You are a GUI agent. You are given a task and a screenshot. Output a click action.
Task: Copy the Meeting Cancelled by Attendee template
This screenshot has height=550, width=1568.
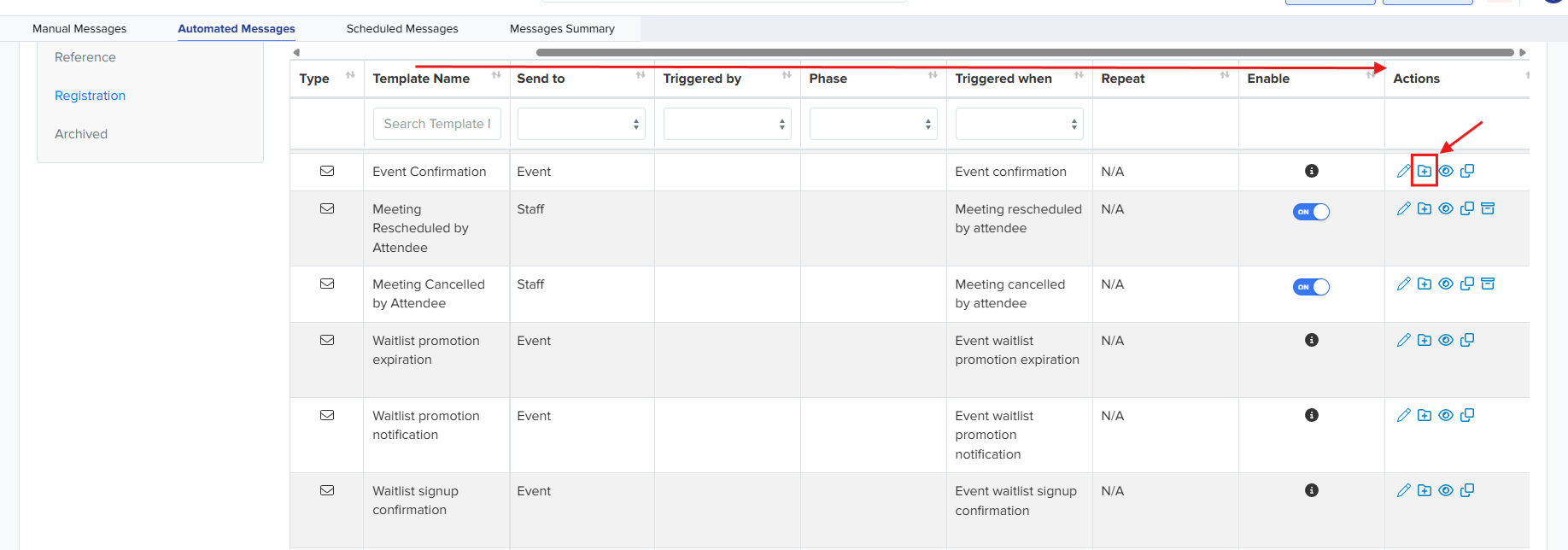pos(1467,284)
